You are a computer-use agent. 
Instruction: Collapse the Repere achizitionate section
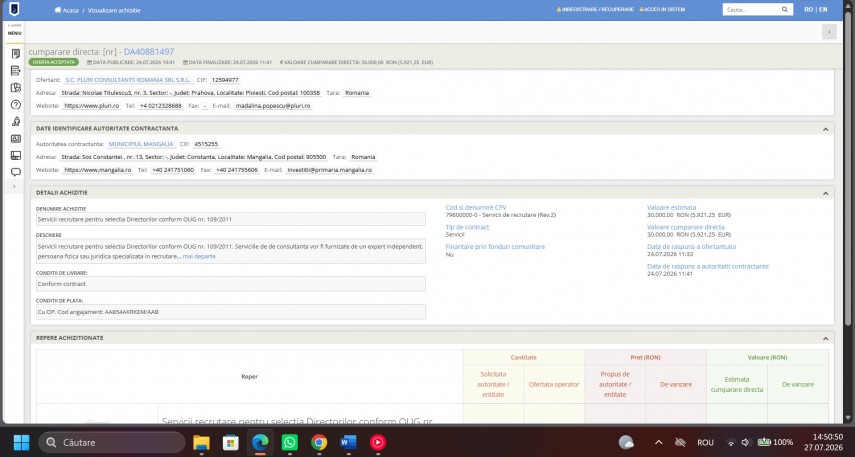coord(825,339)
